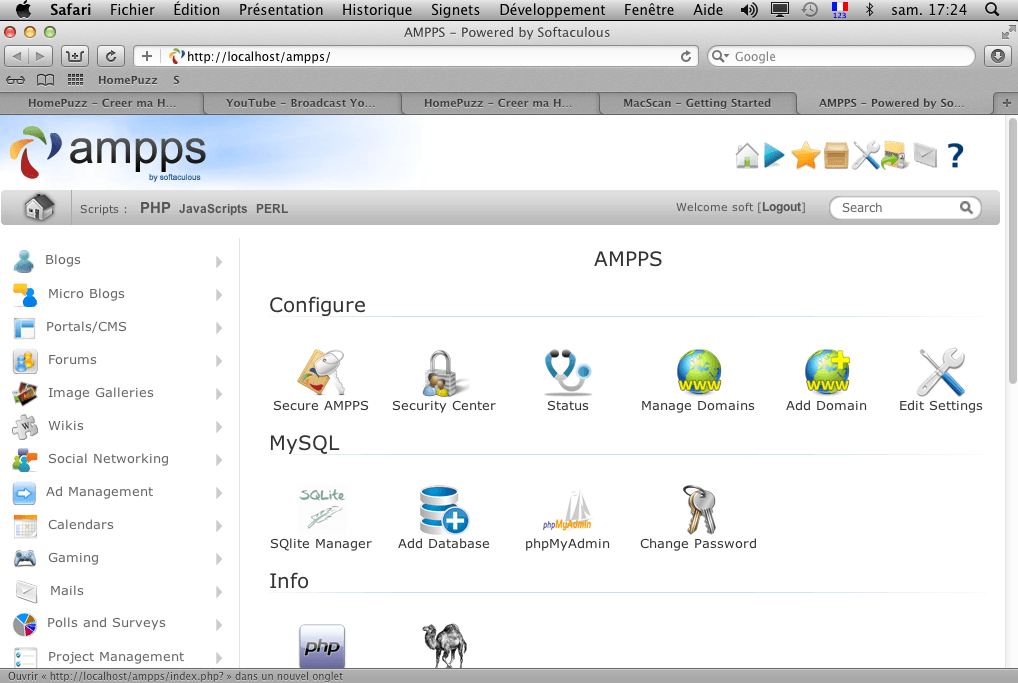This screenshot has width=1018, height=683.
Task: Click Safari reload page button
Action: click(111, 56)
